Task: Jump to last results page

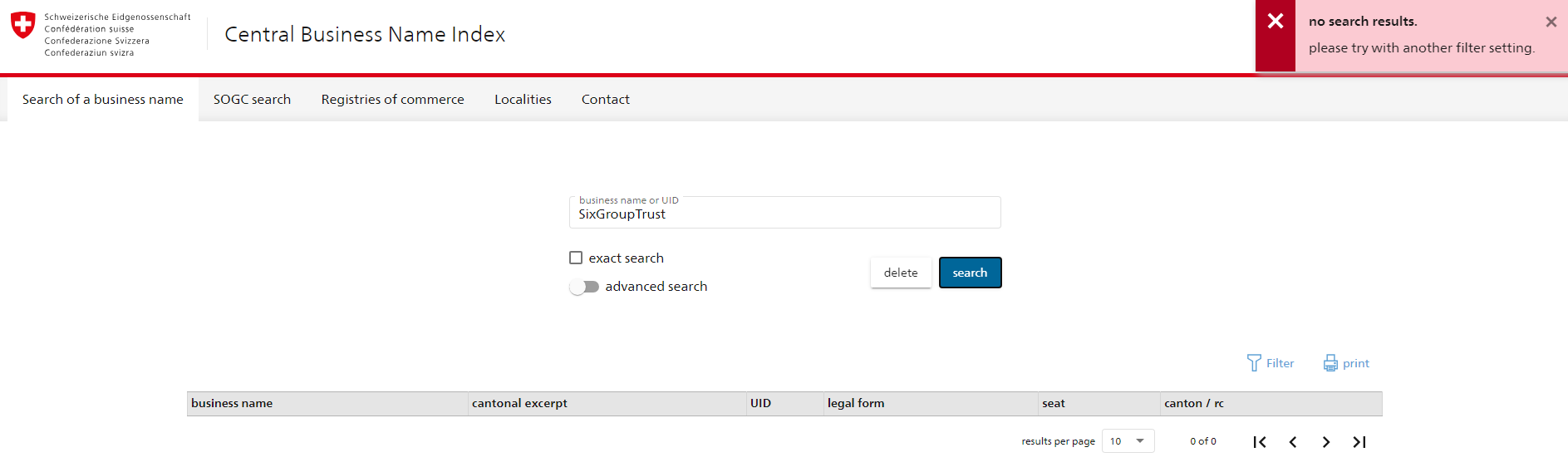Action: [1359, 442]
